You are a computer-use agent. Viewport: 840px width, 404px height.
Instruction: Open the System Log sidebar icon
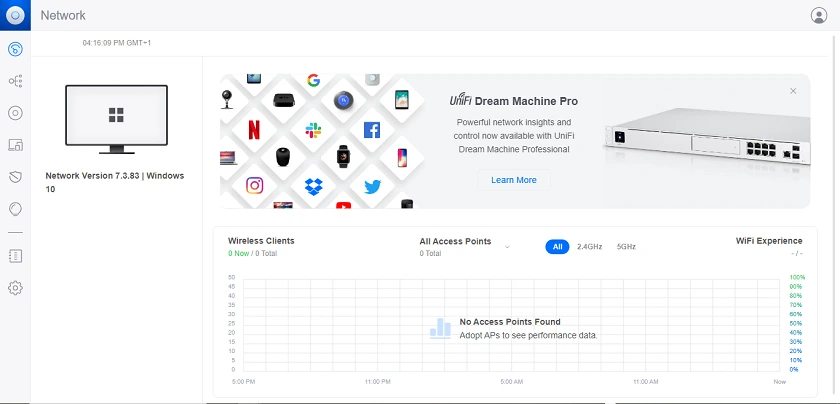pos(15,256)
